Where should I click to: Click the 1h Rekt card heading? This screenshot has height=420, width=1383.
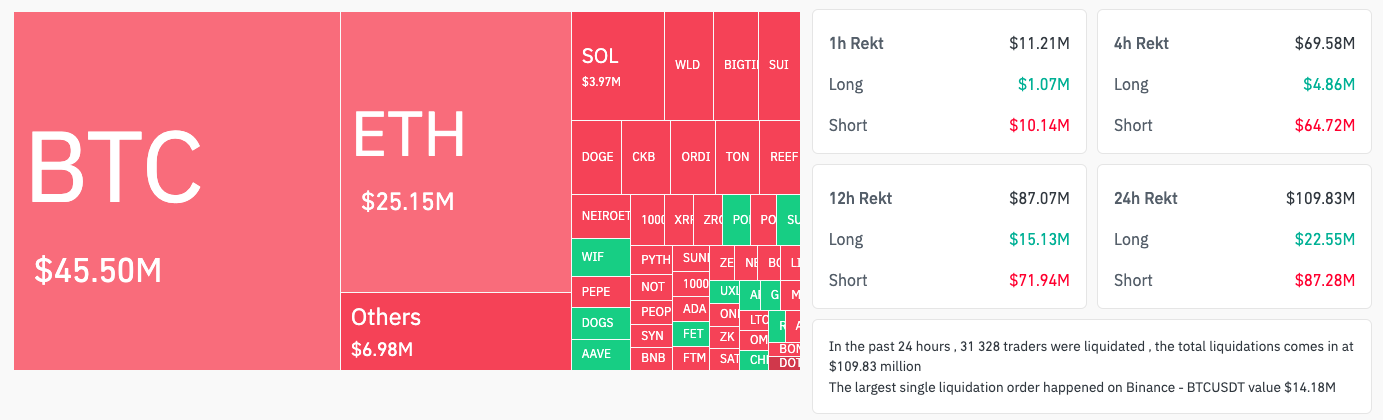pyautogui.click(x=856, y=44)
